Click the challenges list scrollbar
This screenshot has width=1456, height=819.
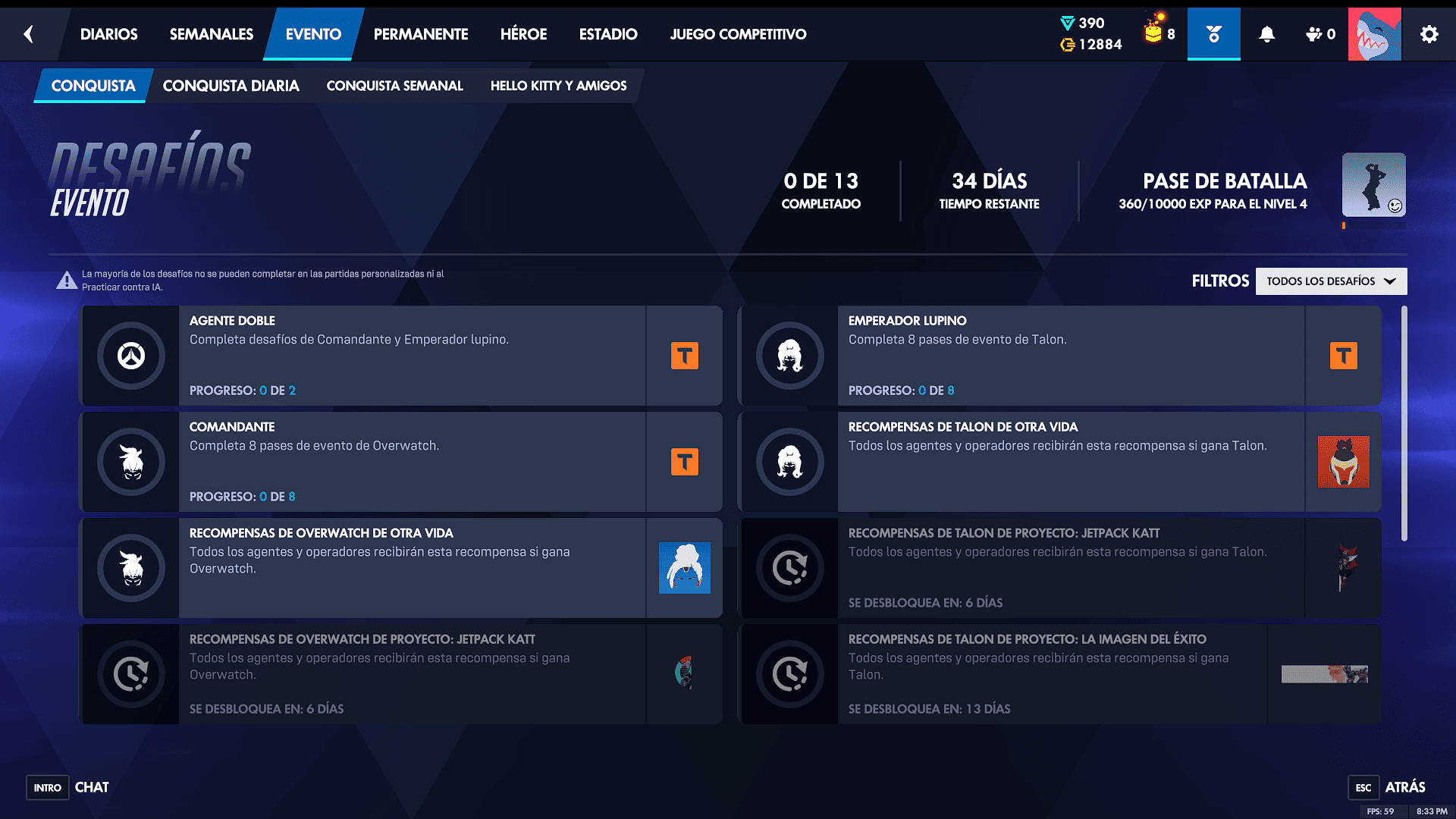1404,423
